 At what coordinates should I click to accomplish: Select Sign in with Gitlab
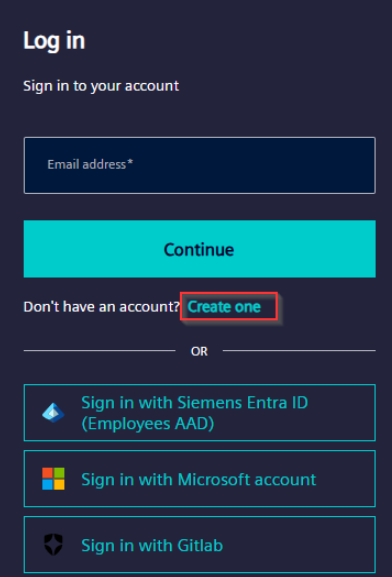(199, 545)
